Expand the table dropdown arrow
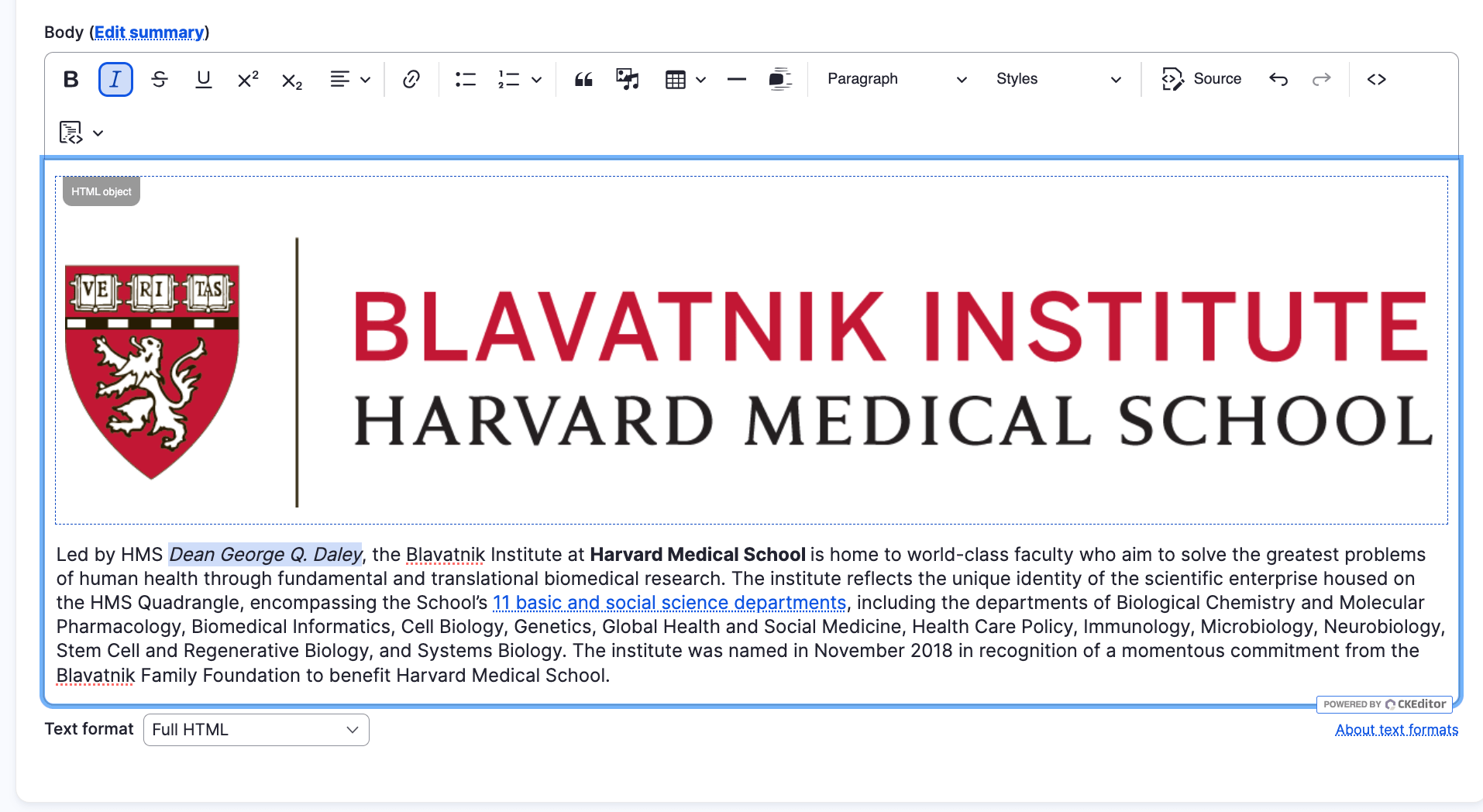The image size is (1483, 812). (701, 79)
